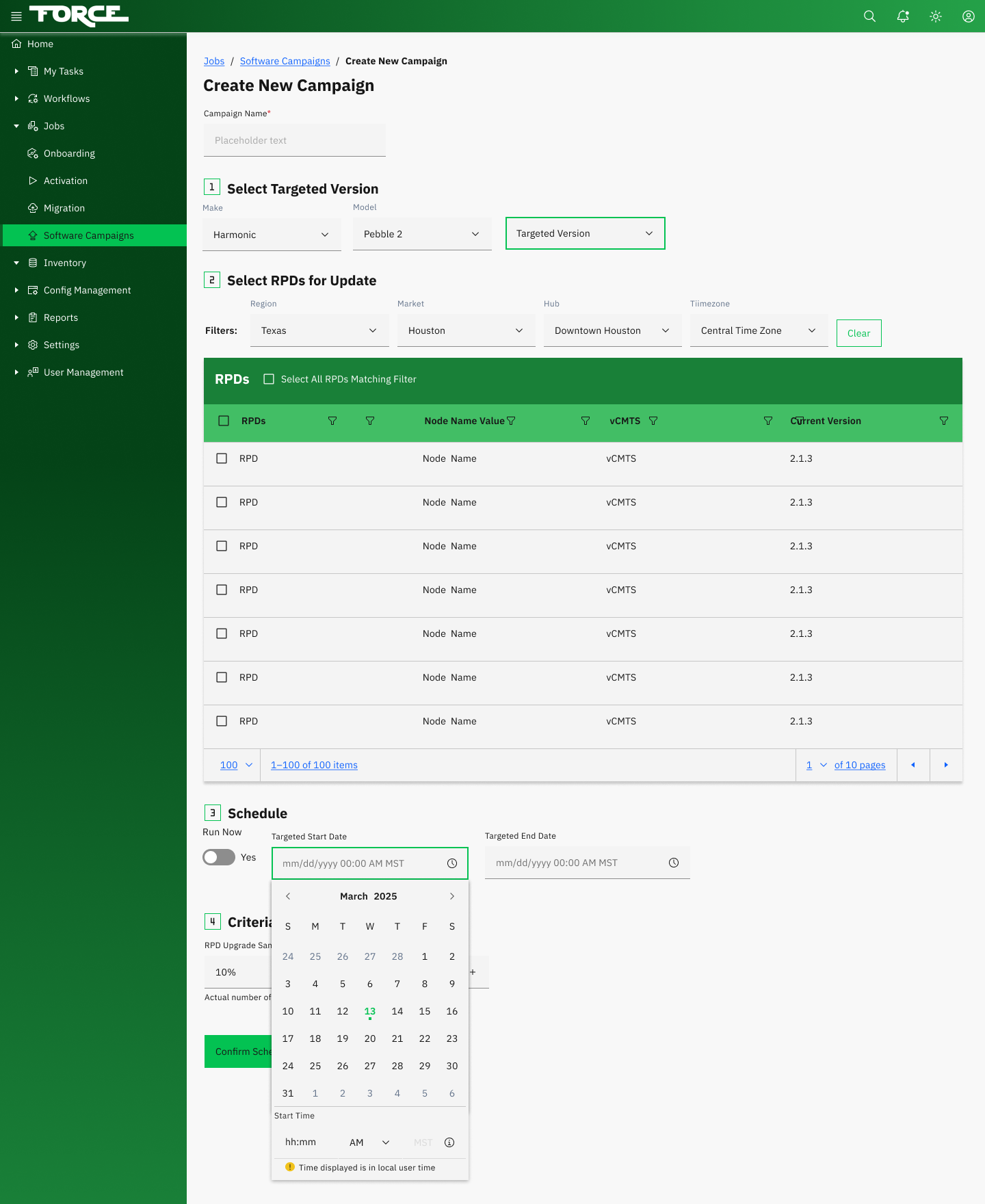Go to next month in calendar
The height and width of the screenshot is (1204, 985).
pos(452,896)
